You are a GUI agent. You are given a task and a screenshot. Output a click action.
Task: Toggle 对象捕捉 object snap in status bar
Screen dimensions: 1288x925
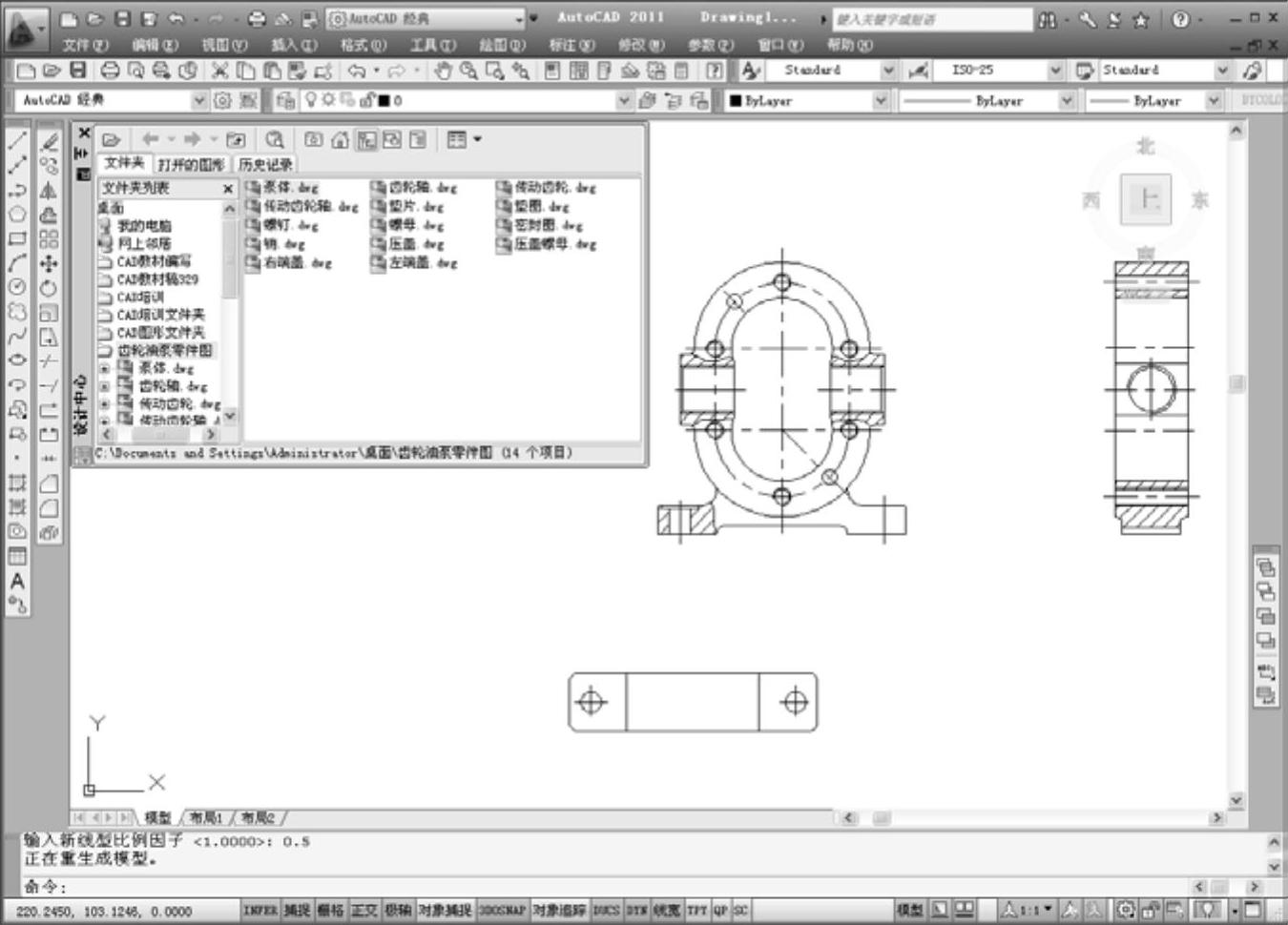tap(446, 911)
